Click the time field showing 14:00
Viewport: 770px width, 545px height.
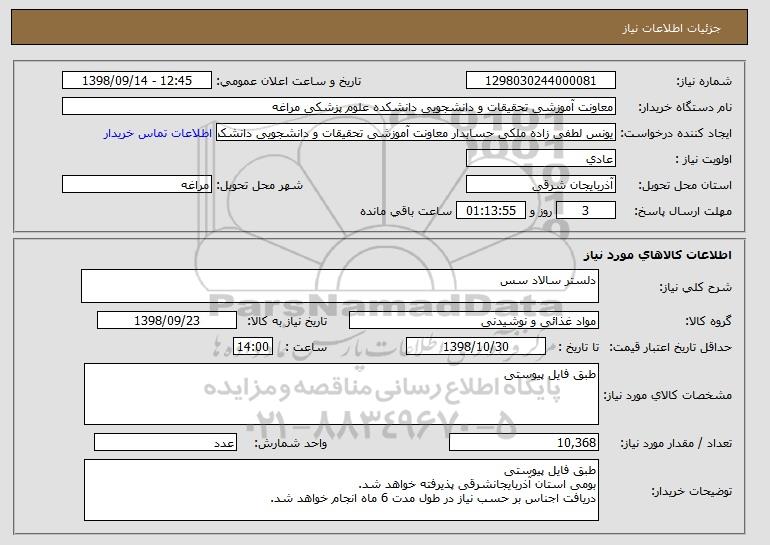[253, 347]
